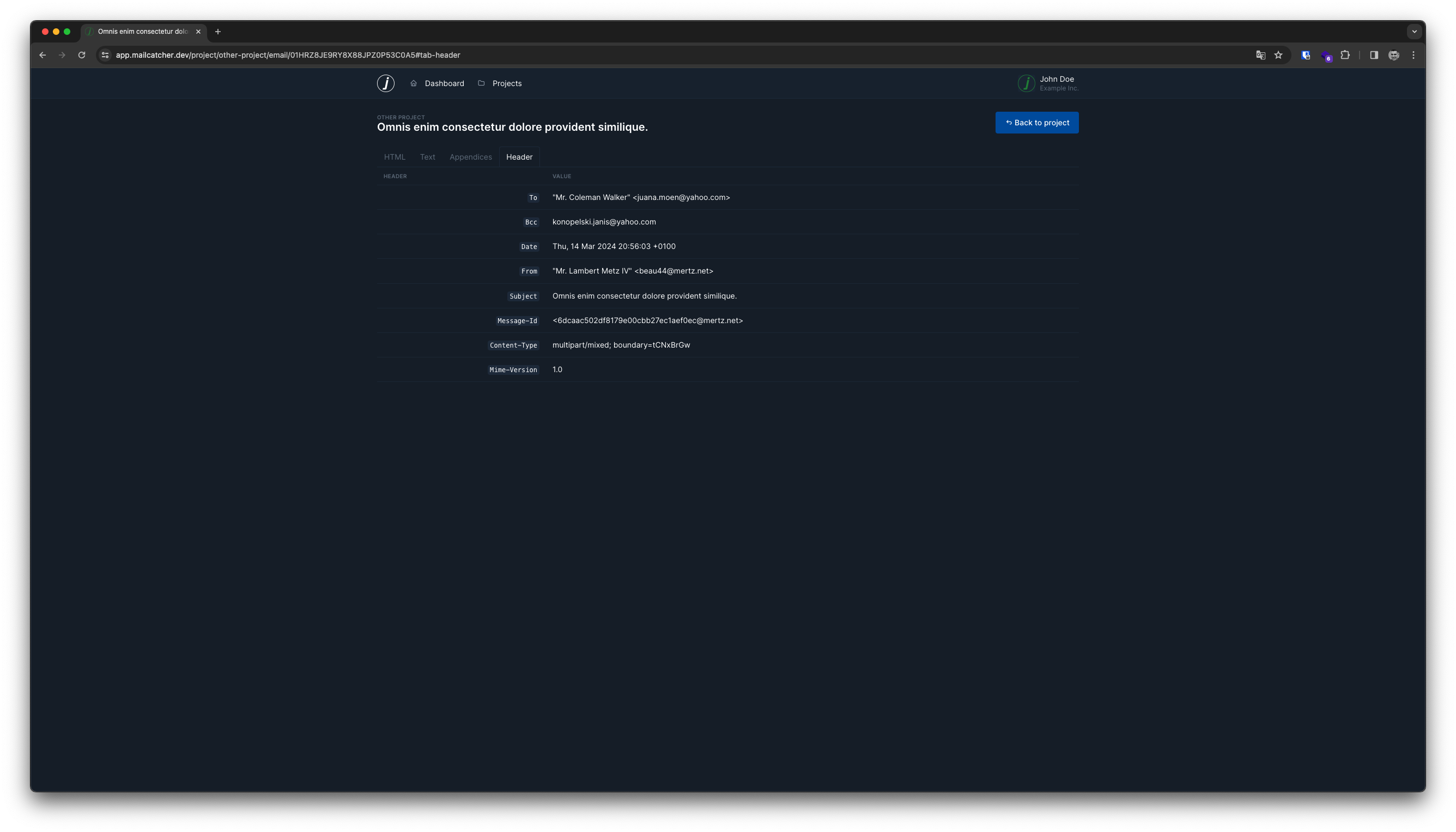Open the Bitwarden shield extension icon
This screenshot has width=1456, height=832.
1306,55
